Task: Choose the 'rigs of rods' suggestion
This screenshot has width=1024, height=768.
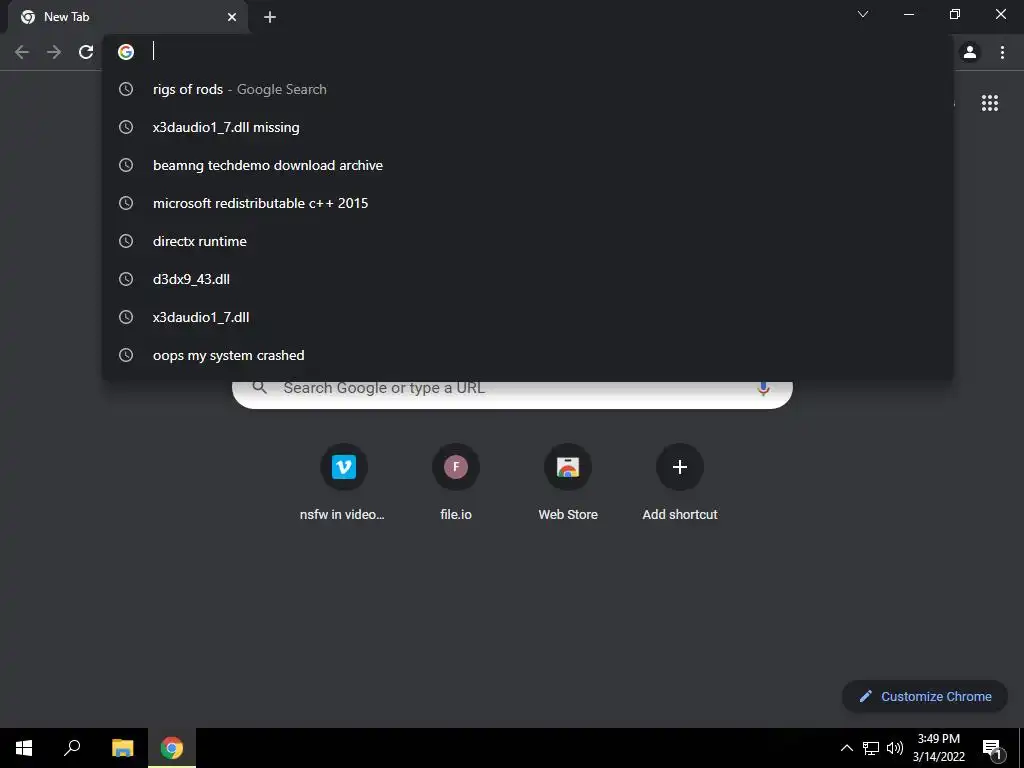Action: tap(528, 89)
